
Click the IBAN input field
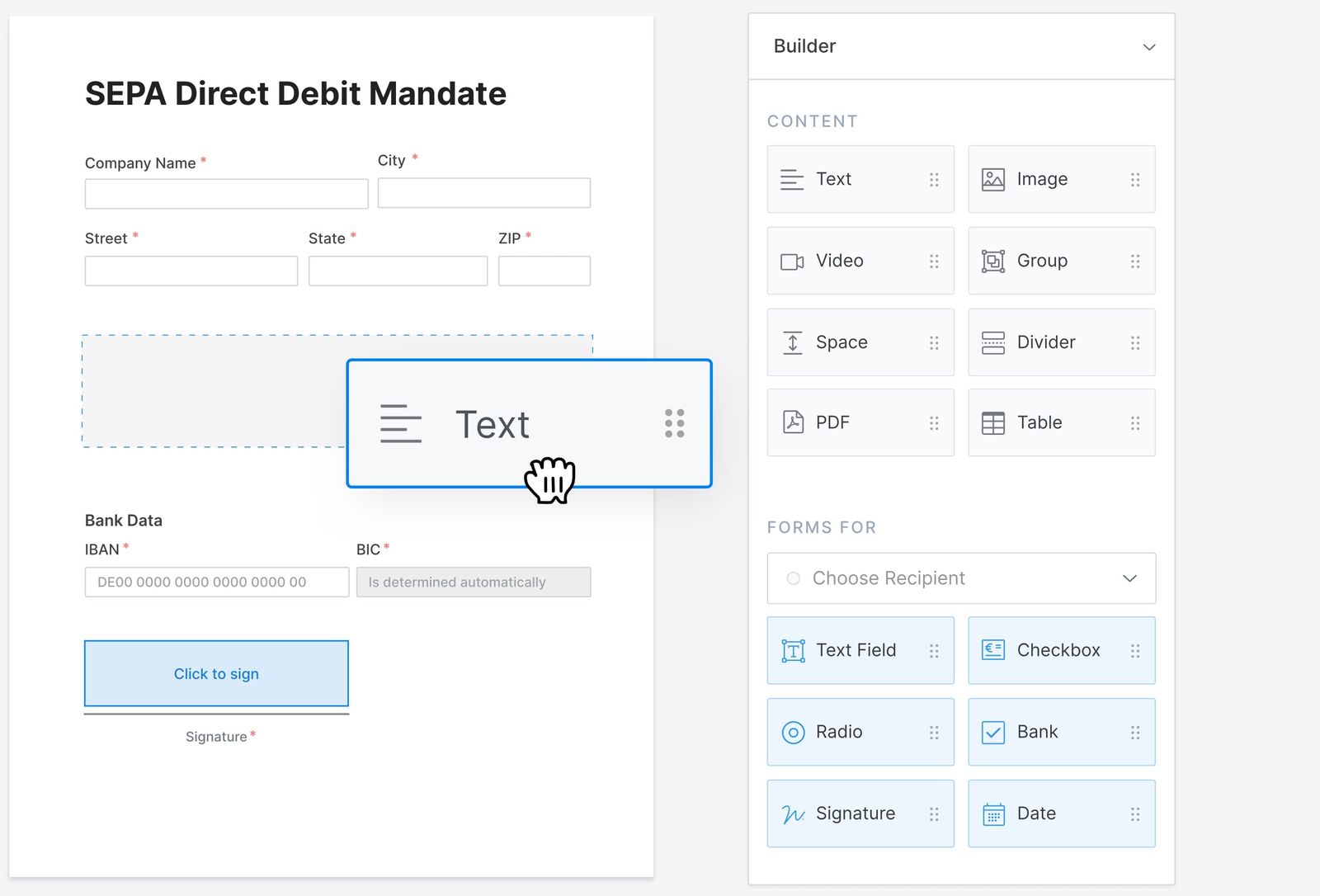216,582
